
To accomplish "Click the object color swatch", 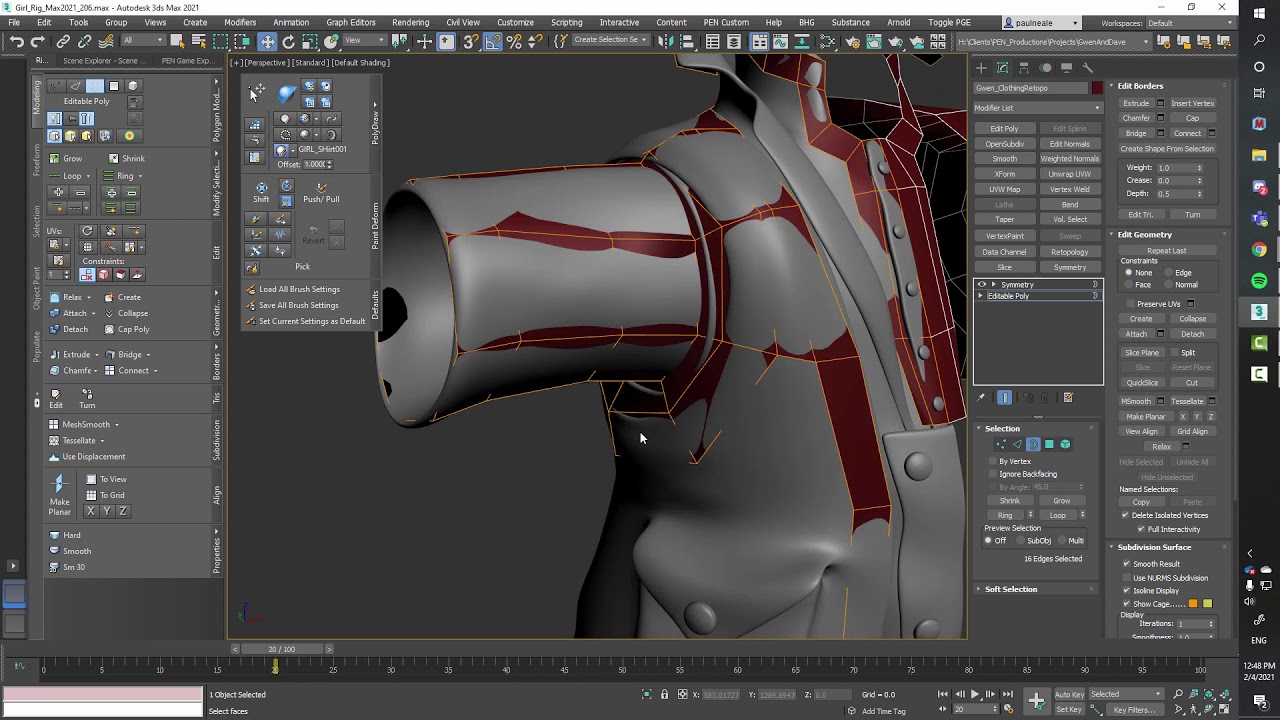I will [x=1097, y=88].
